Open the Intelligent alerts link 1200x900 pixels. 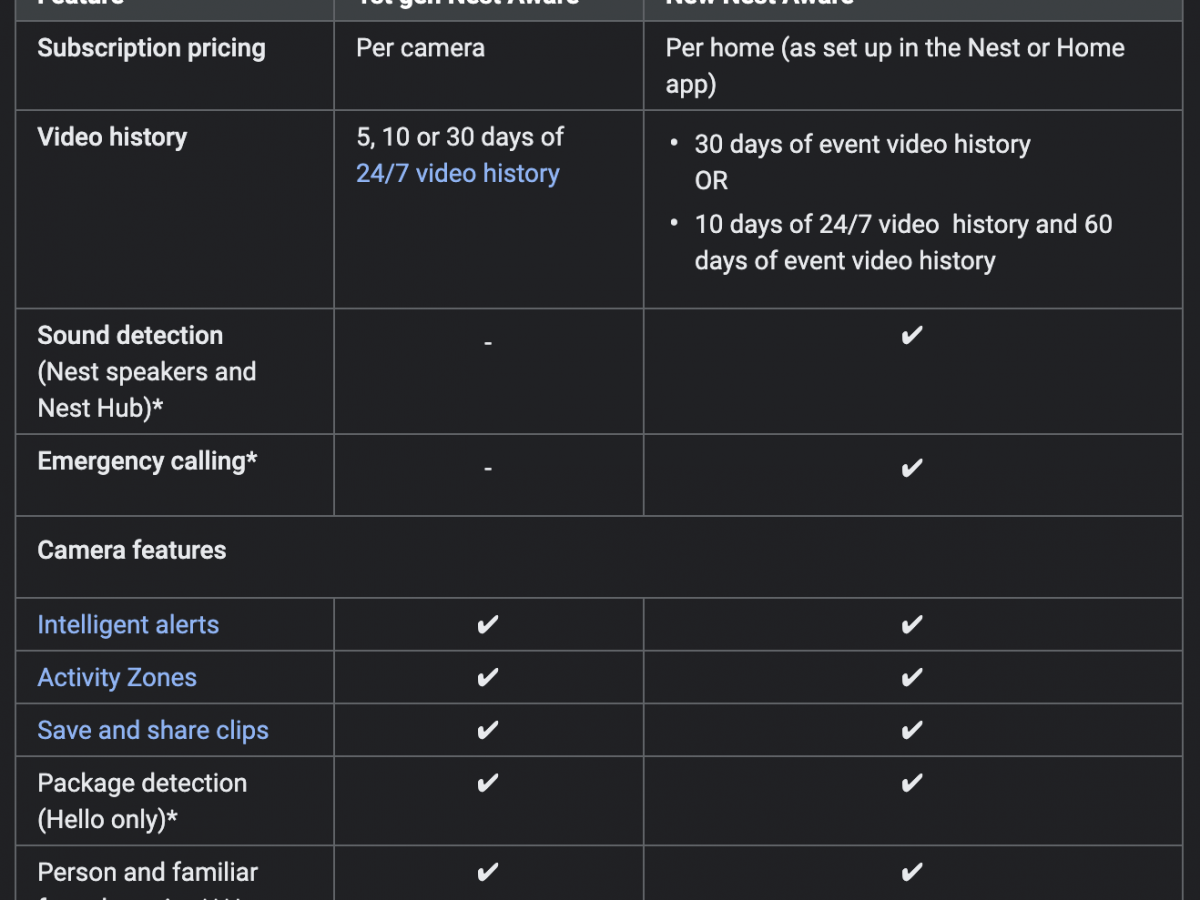128,625
